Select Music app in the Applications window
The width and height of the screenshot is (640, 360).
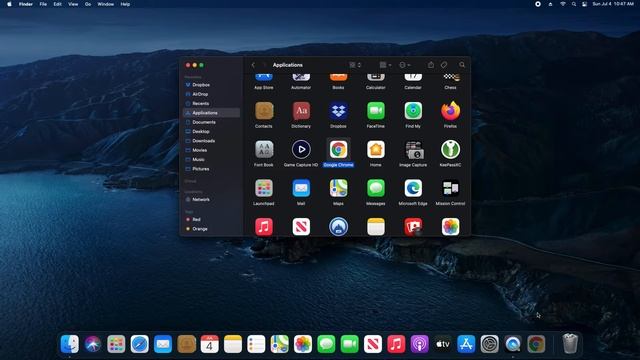pyautogui.click(x=264, y=227)
